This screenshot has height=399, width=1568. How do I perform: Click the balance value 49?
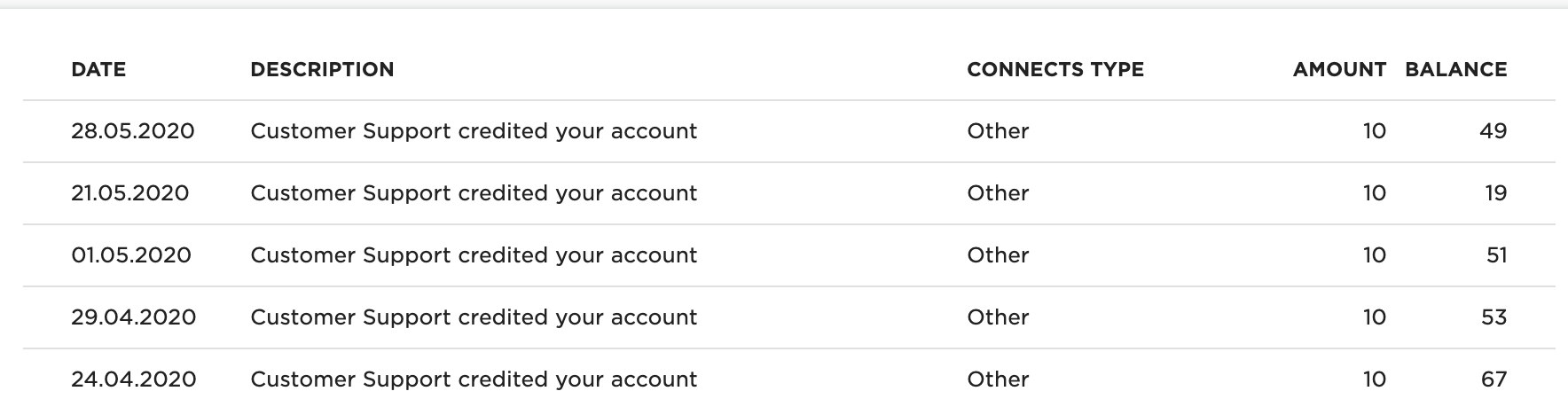click(x=1494, y=131)
